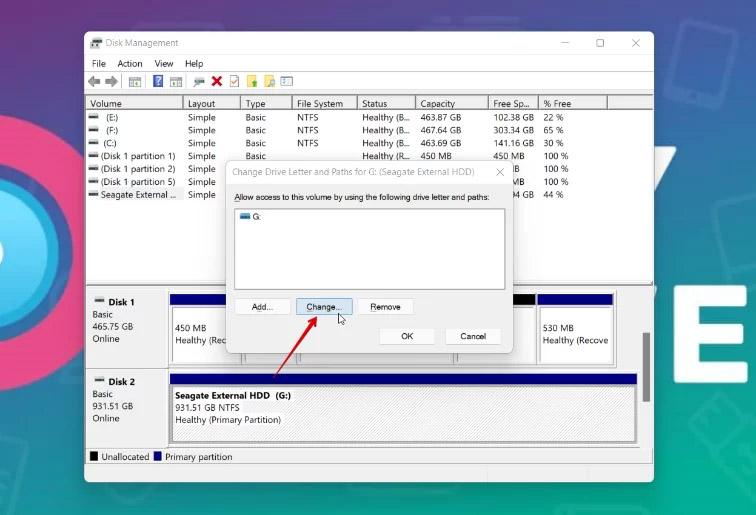Viewport: 756px width, 515px height.
Task: Click the blue Primary partition legend swatch
Action: [158, 456]
